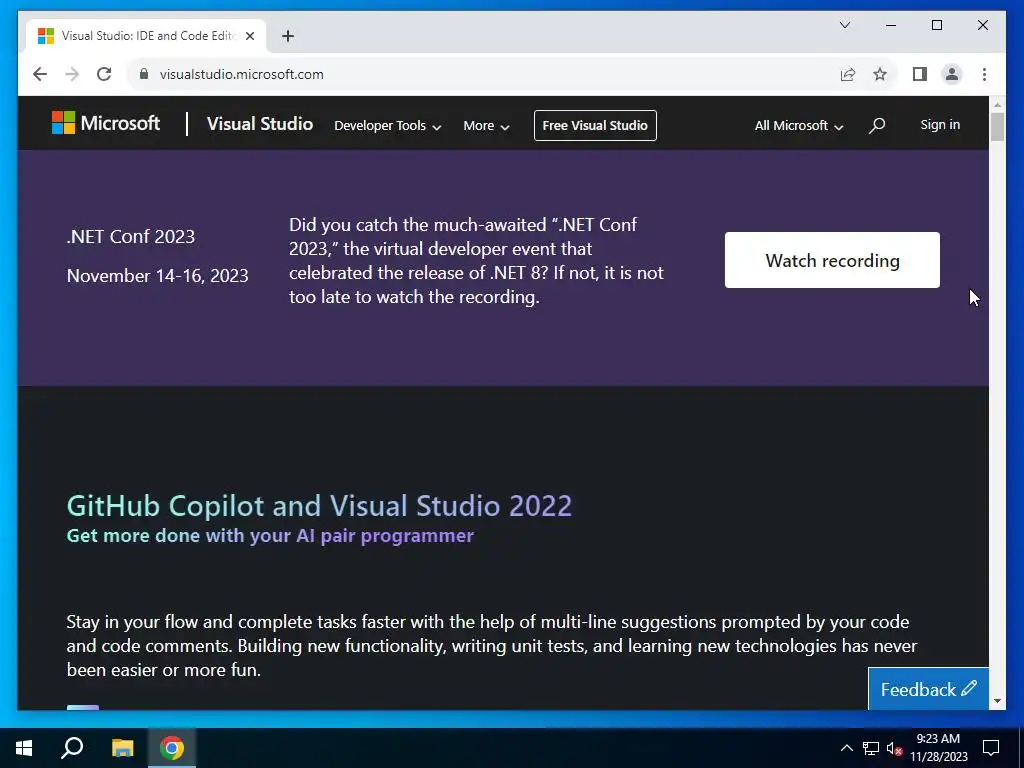
Task: Share this page using the share icon
Action: pyautogui.click(x=848, y=74)
